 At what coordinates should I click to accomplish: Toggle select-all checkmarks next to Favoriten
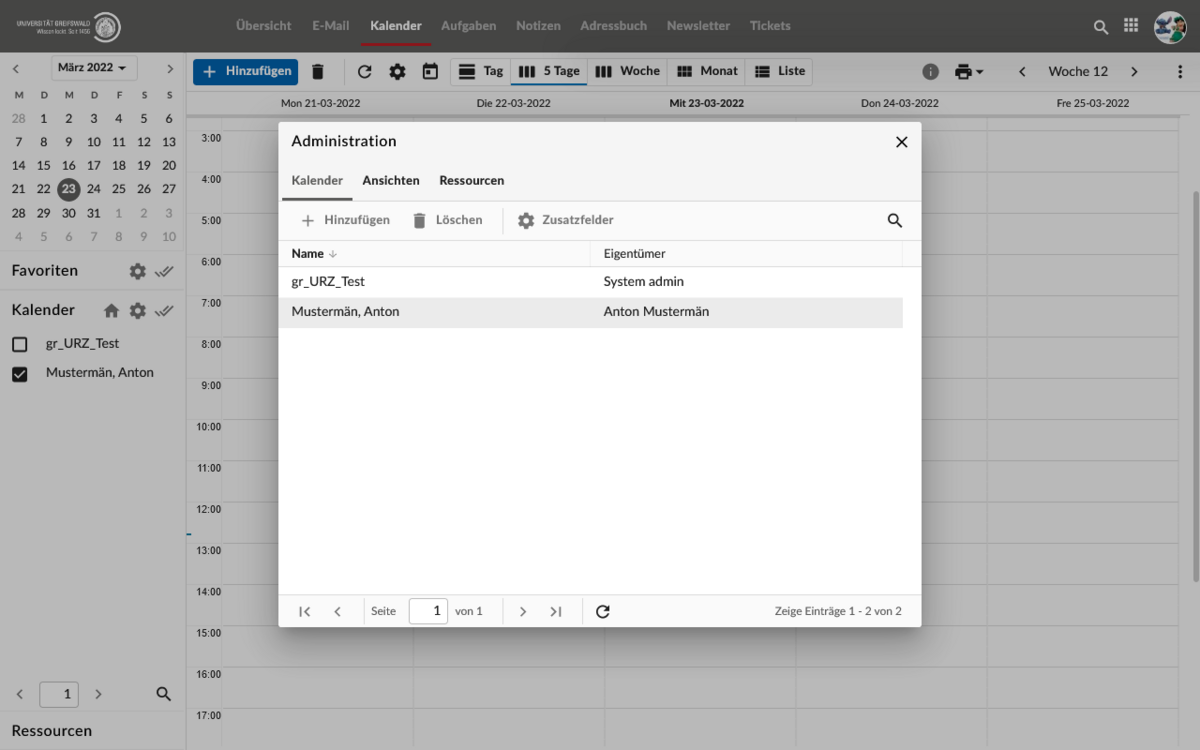(165, 271)
